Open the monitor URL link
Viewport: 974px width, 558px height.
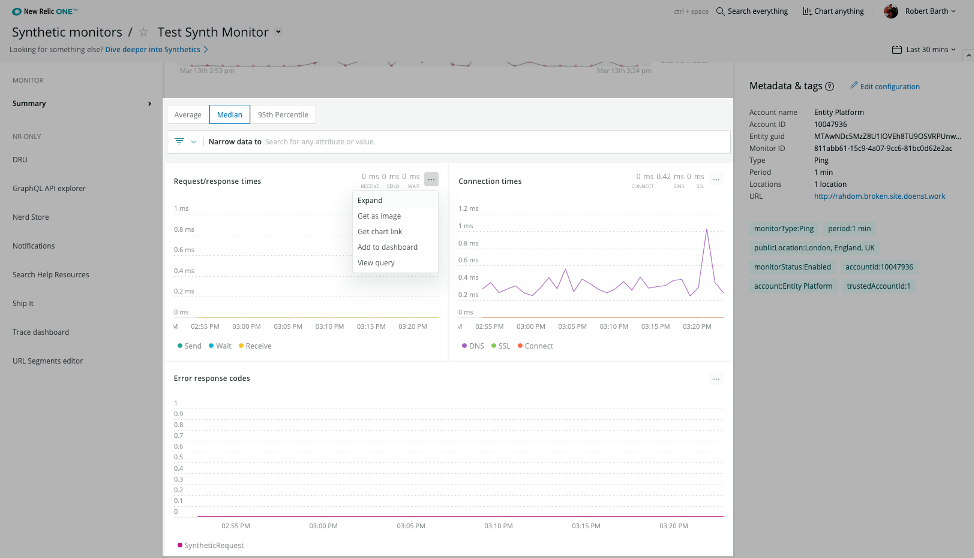(x=880, y=196)
